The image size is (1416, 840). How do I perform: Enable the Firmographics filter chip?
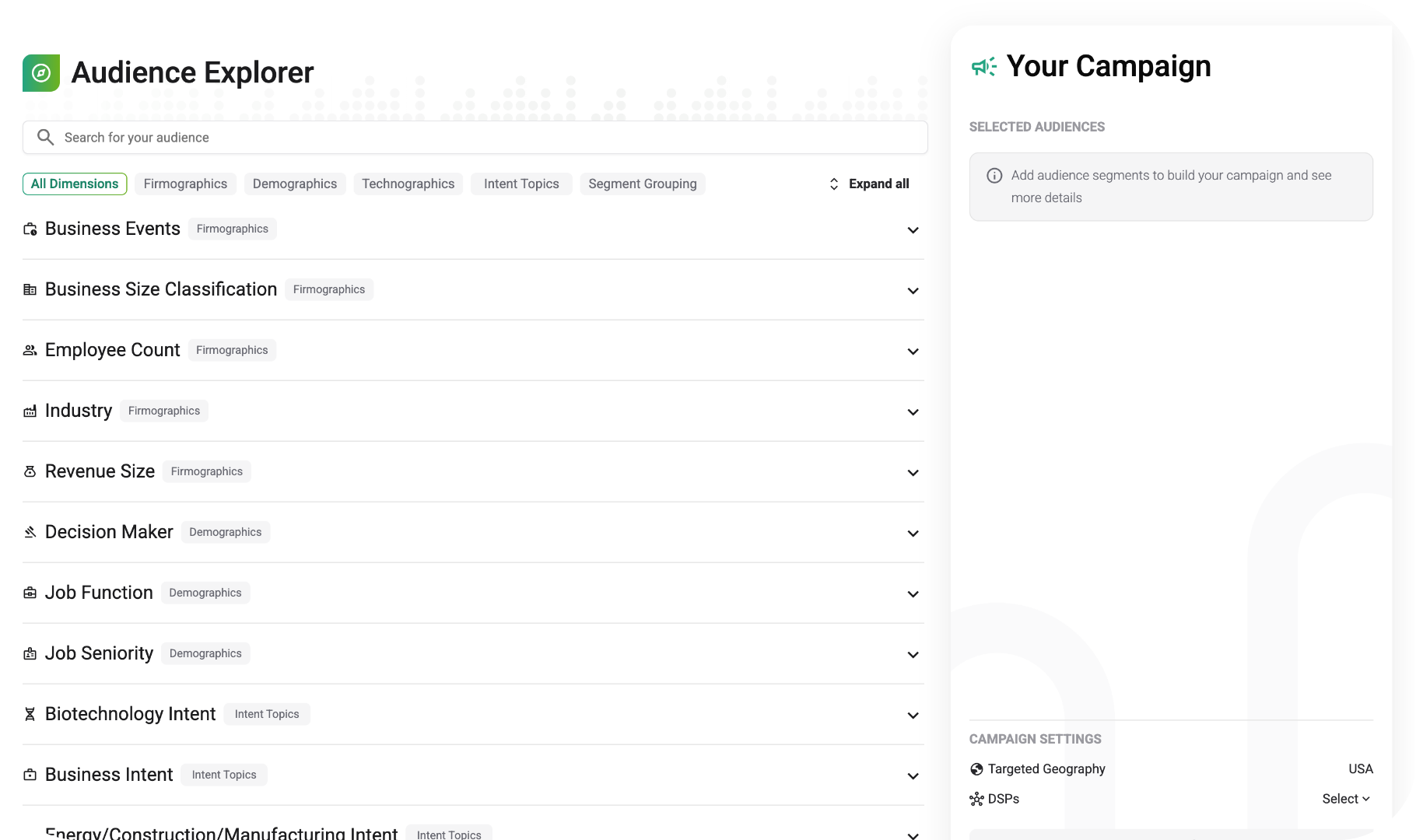tap(185, 184)
